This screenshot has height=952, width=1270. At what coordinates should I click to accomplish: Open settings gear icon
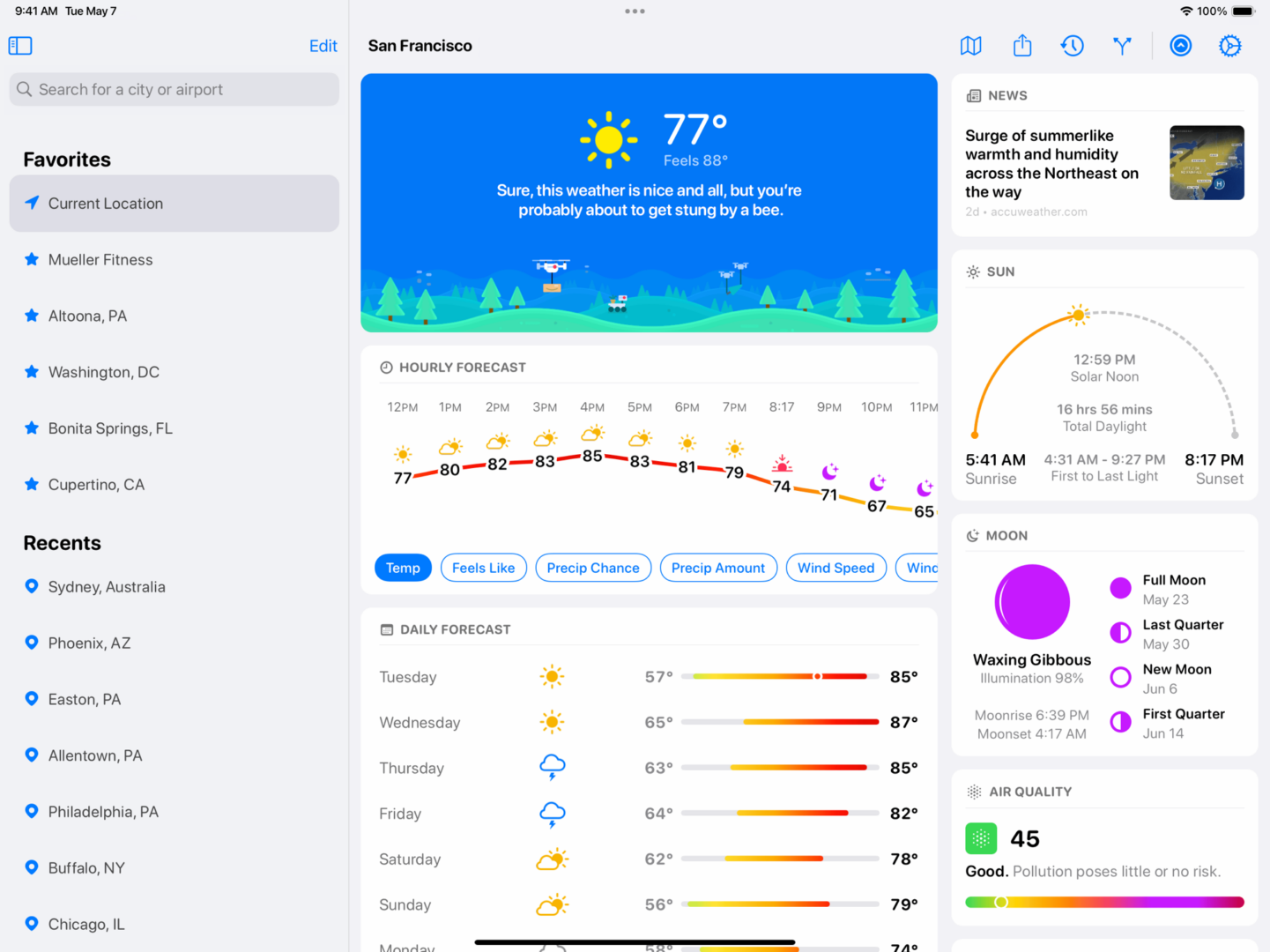click(1229, 46)
